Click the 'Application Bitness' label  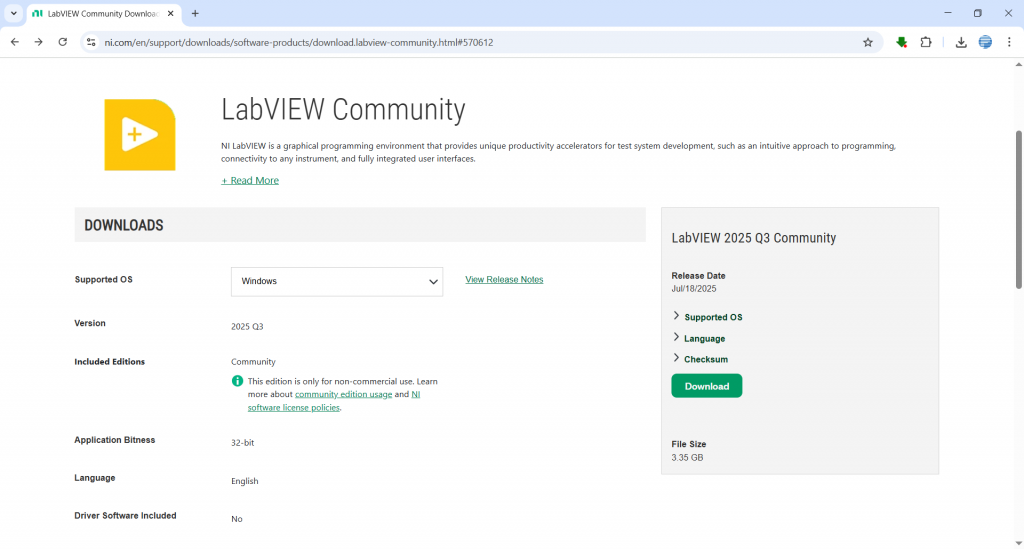click(x=114, y=440)
